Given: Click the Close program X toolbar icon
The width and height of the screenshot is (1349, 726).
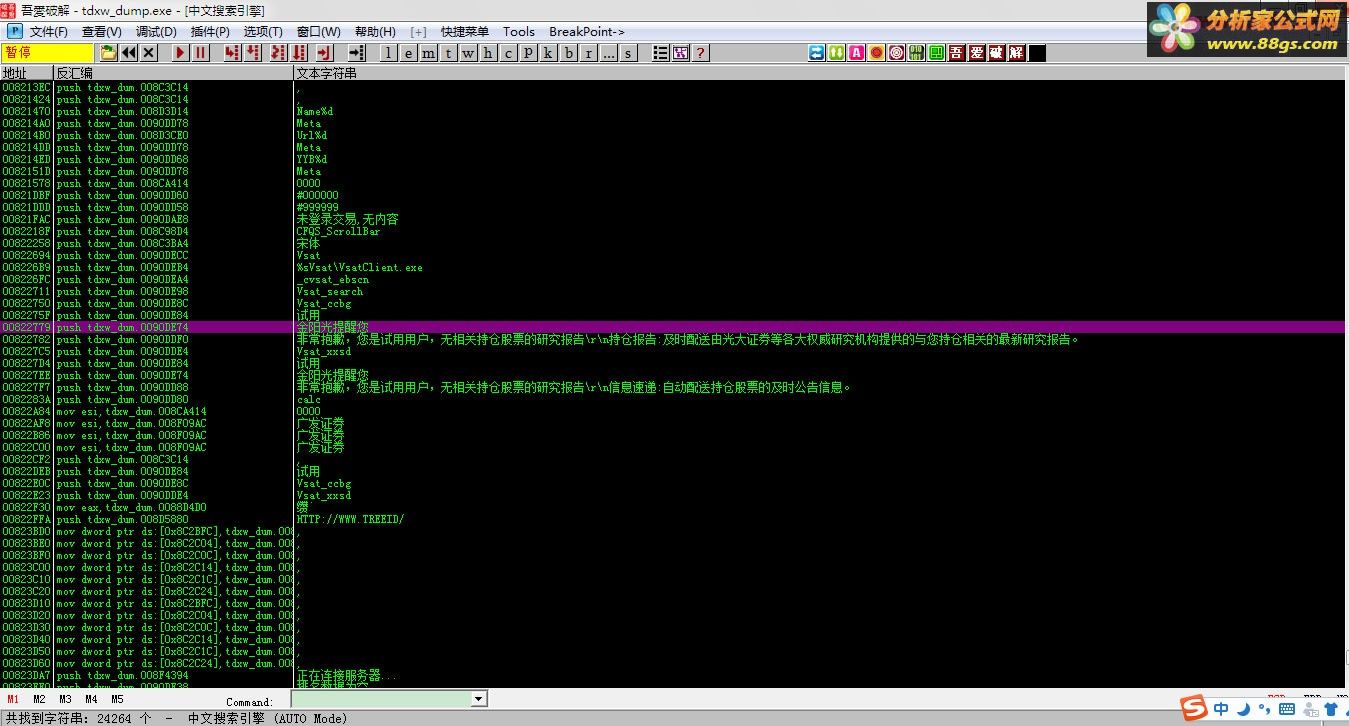Looking at the screenshot, I should click(x=149, y=53).
